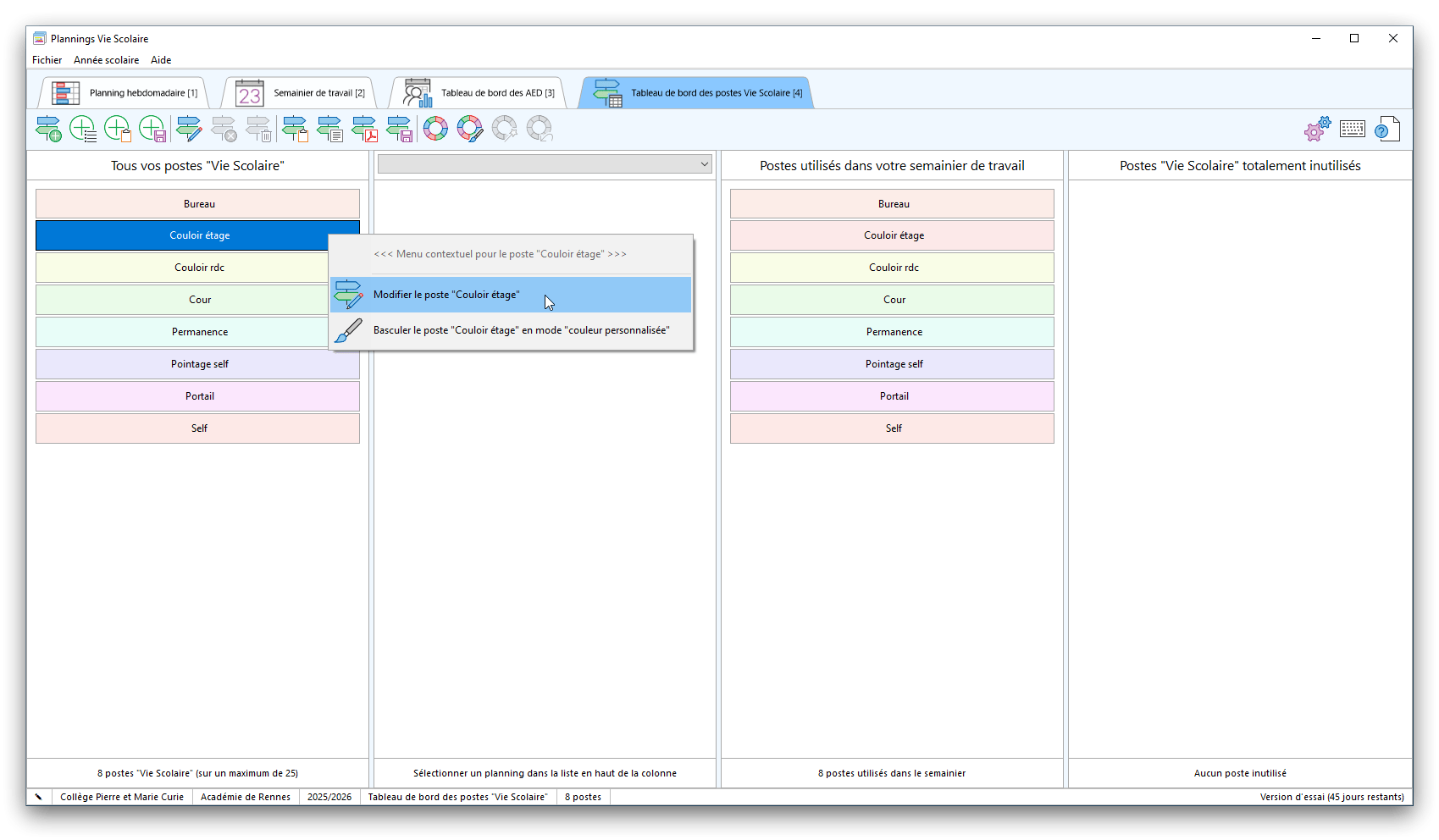Click the color wheel with paintbrush icon
Screen dimensions: 1439x840
click(x=470, y=129)
